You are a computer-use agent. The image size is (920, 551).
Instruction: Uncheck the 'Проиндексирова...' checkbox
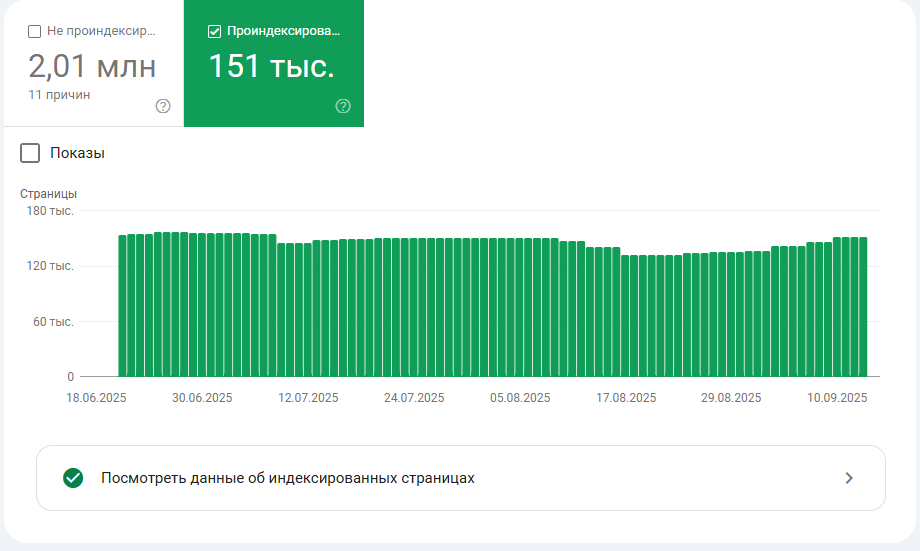(x=215, y=31)
